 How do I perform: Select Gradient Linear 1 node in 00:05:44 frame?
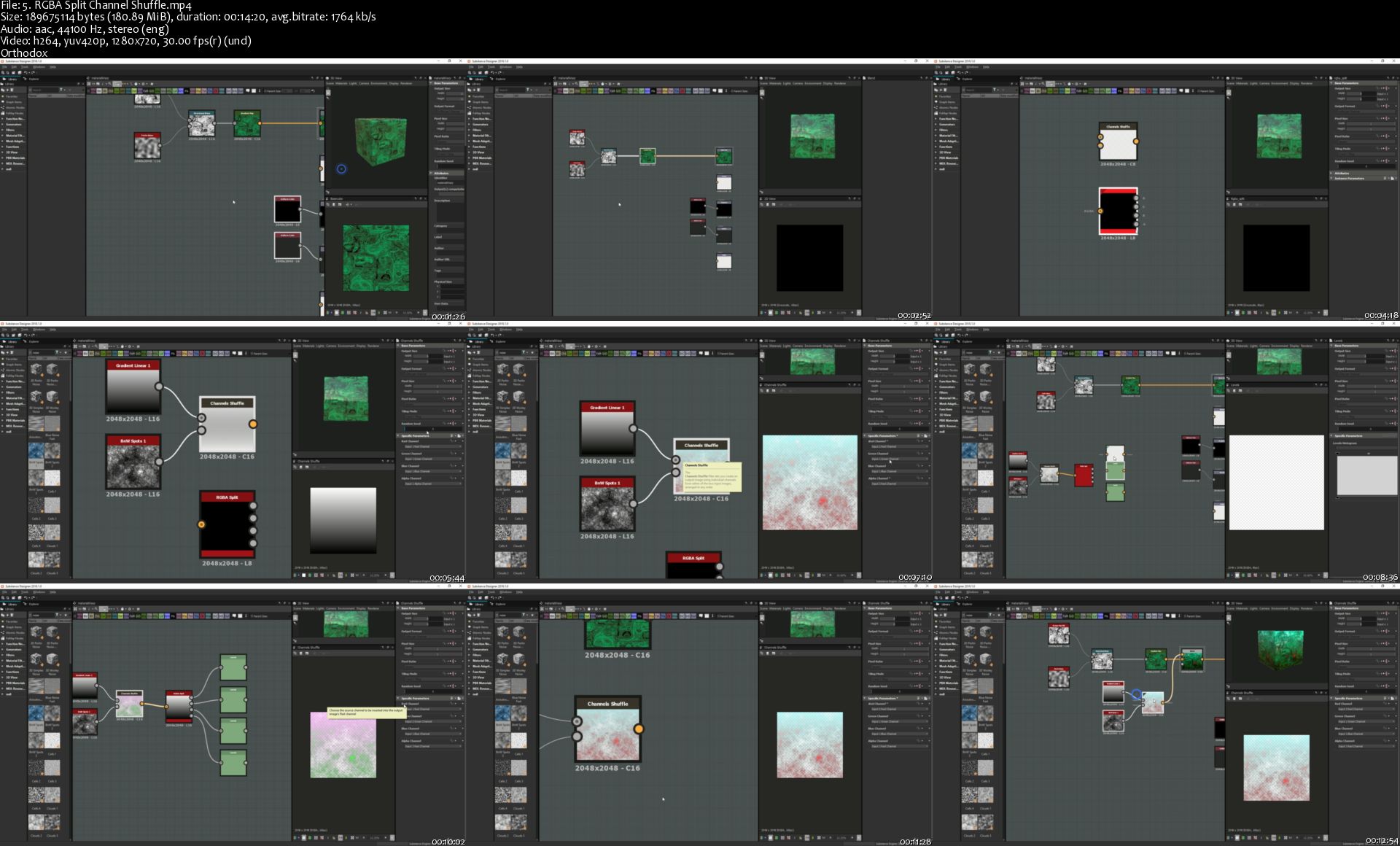point(133,387)
